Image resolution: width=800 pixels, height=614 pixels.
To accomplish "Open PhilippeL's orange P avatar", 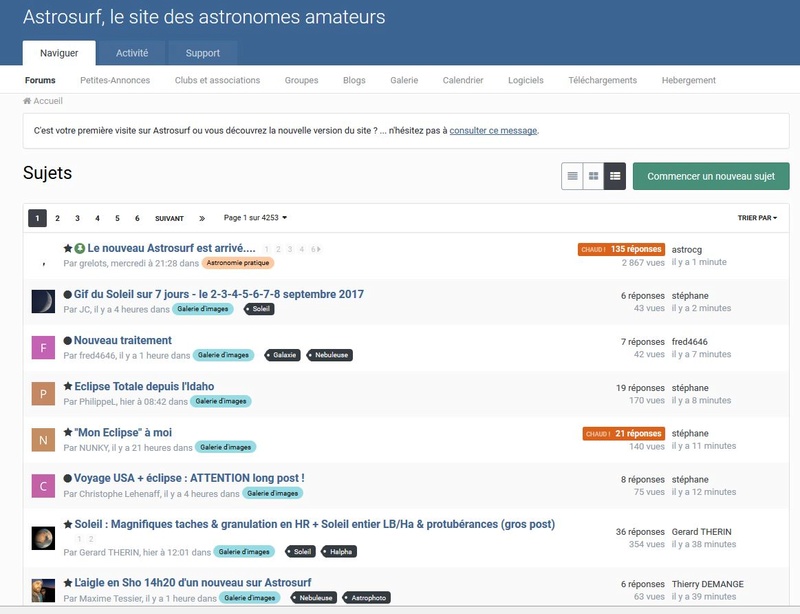I will [43, 394].
